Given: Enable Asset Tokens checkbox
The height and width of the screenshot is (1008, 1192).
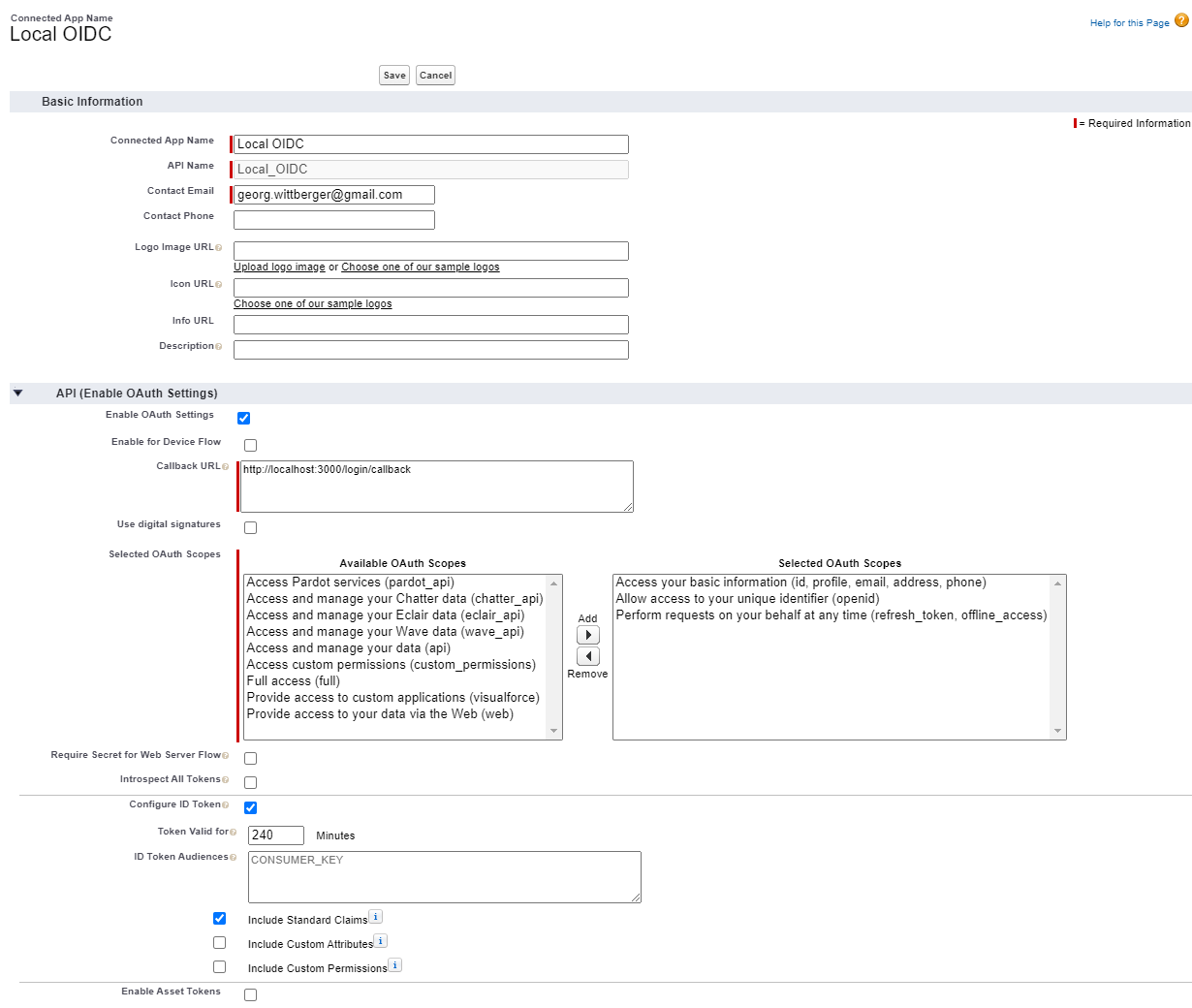Looking at the screenshot, I should (x=250, y=995).
